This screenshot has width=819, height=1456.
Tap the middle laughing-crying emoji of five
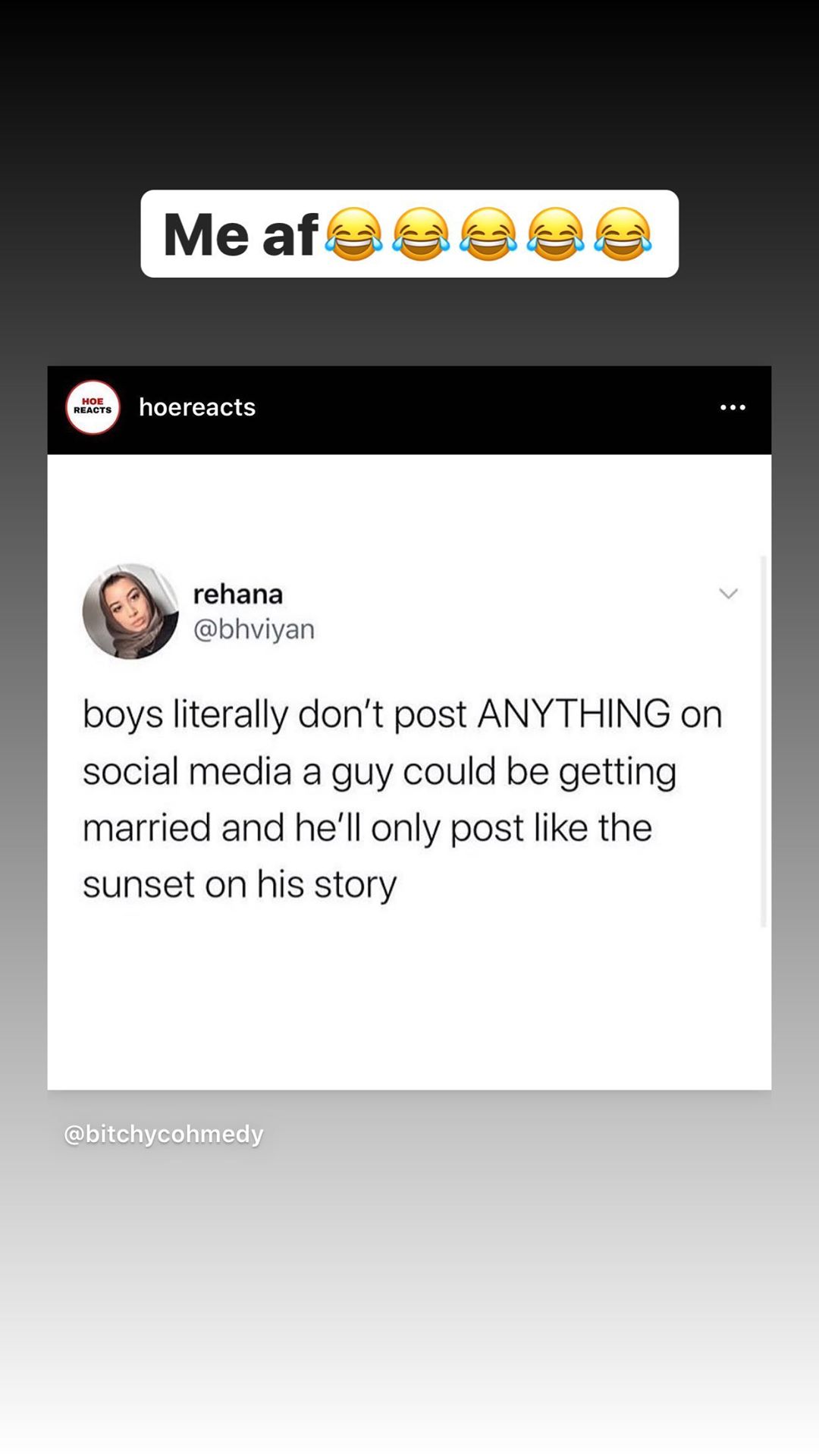(x=488, y=234)
